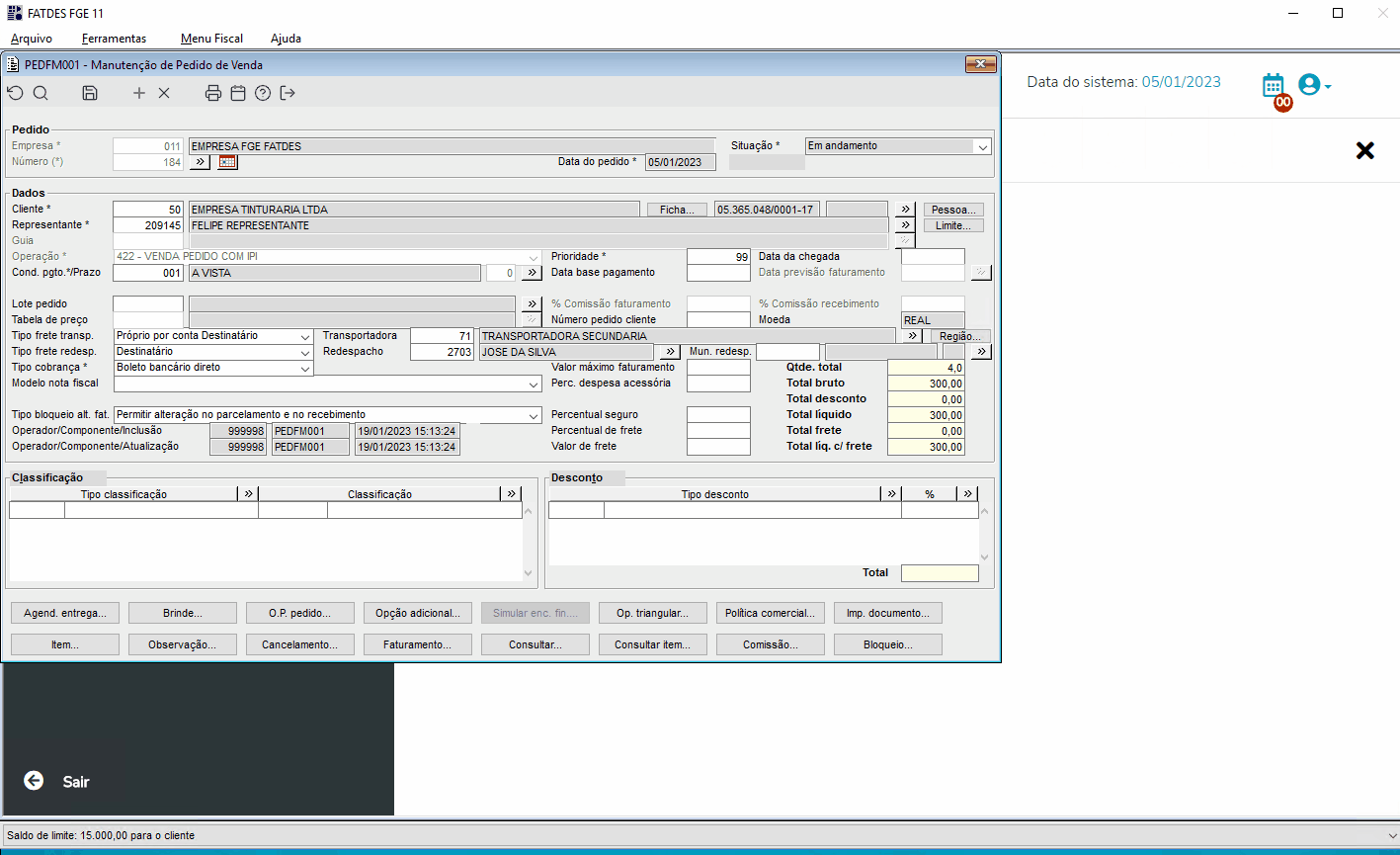Open Modelo nota fiscal dropdown

click(535, 384)
